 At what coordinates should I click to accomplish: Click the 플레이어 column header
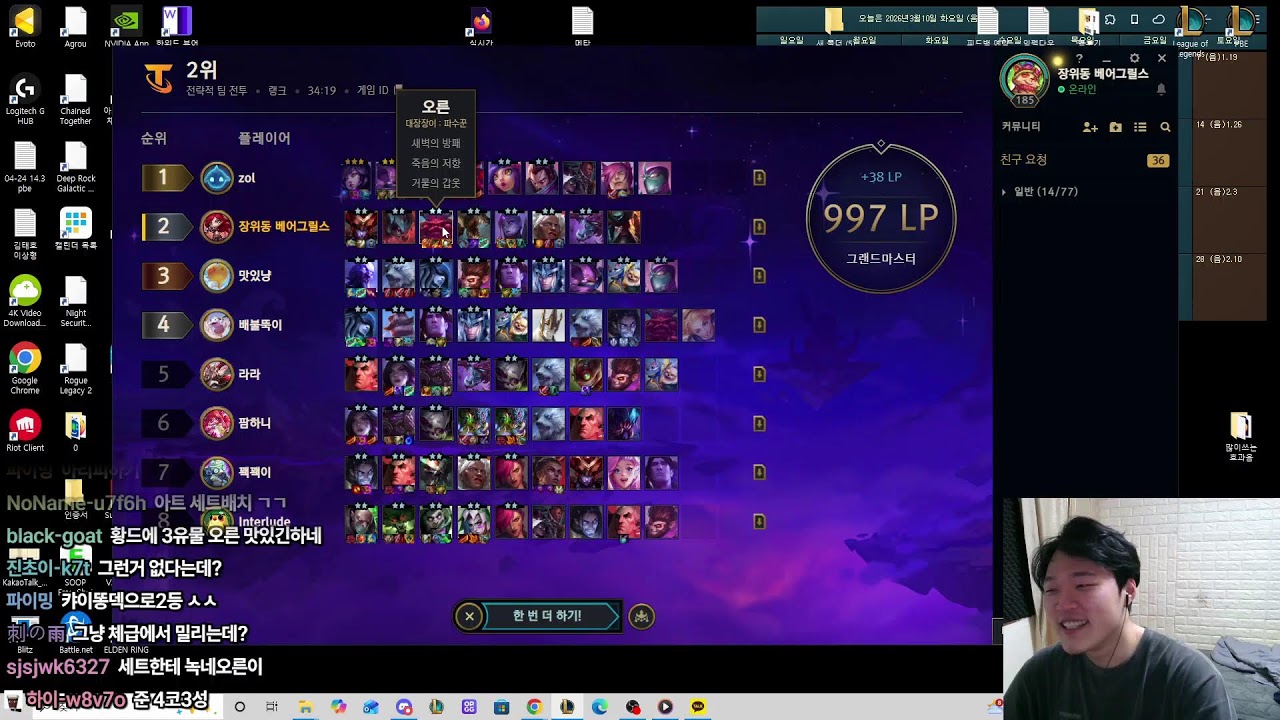click(x=264, y=139)
